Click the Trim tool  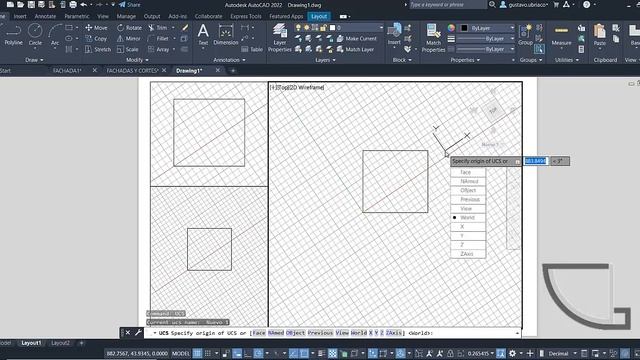(x=158, y=28)
